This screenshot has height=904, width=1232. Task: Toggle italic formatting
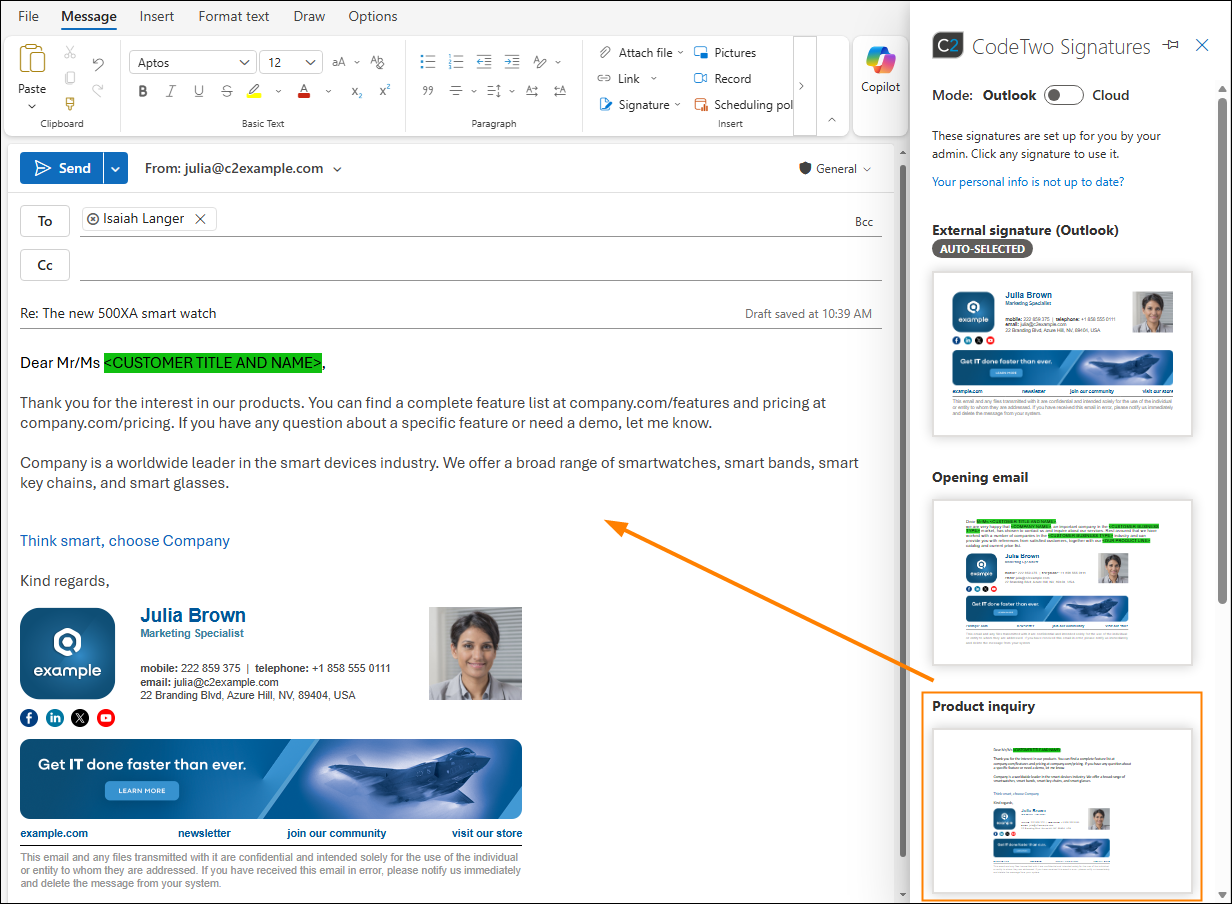point(170,91)
